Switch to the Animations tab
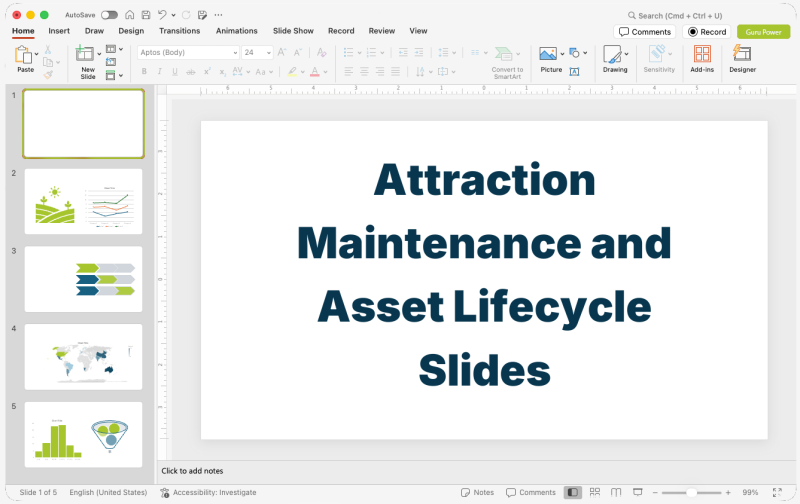800x504 pixels. pos(237,31)
